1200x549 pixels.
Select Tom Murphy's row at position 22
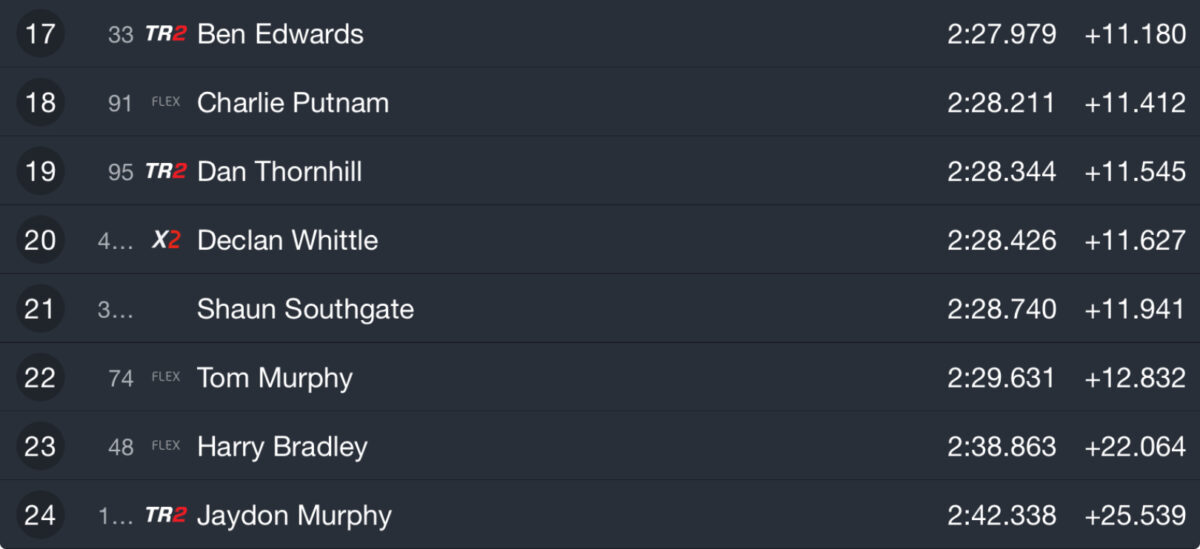tap(600, 377)
